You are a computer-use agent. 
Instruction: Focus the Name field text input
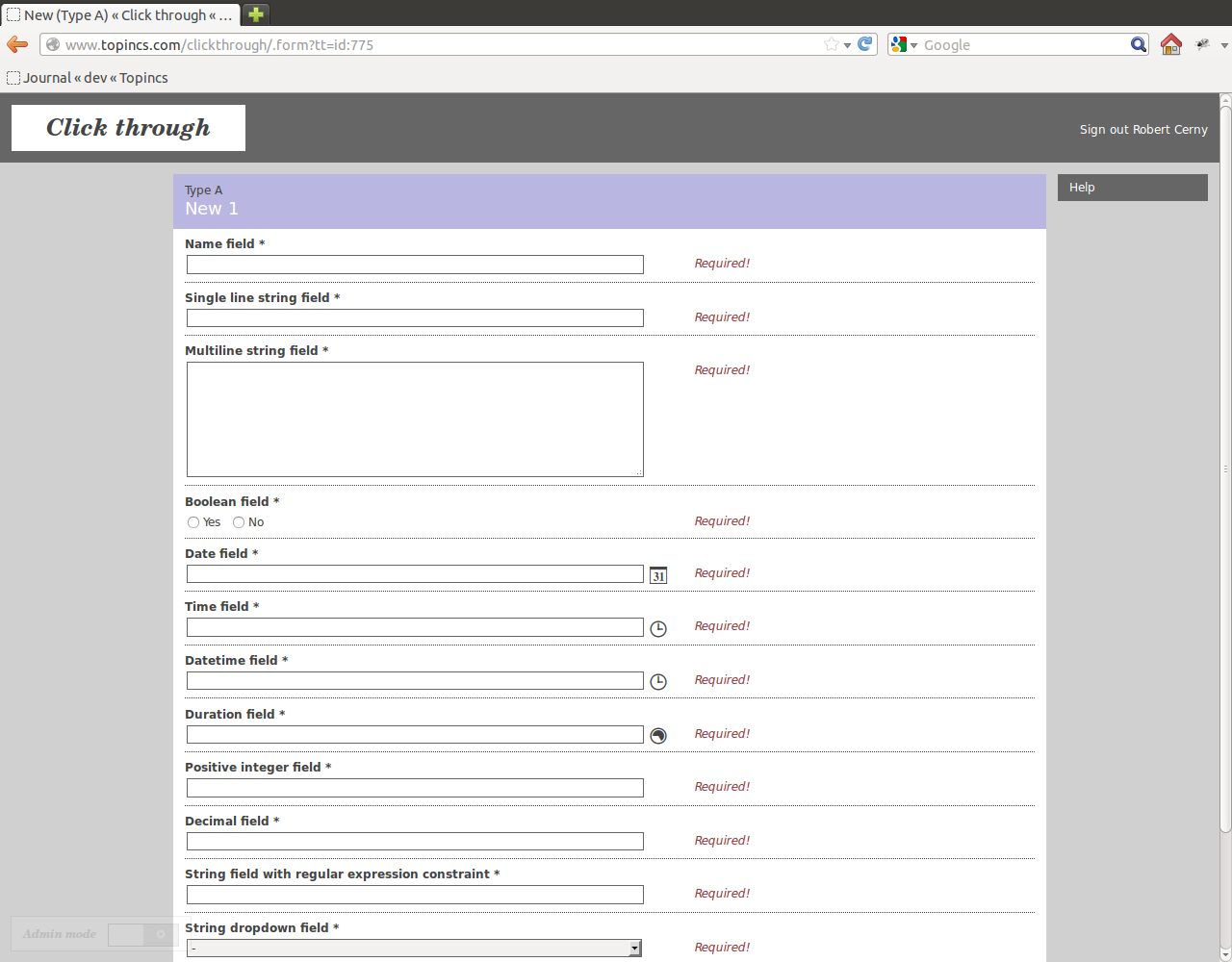[415, 265]
